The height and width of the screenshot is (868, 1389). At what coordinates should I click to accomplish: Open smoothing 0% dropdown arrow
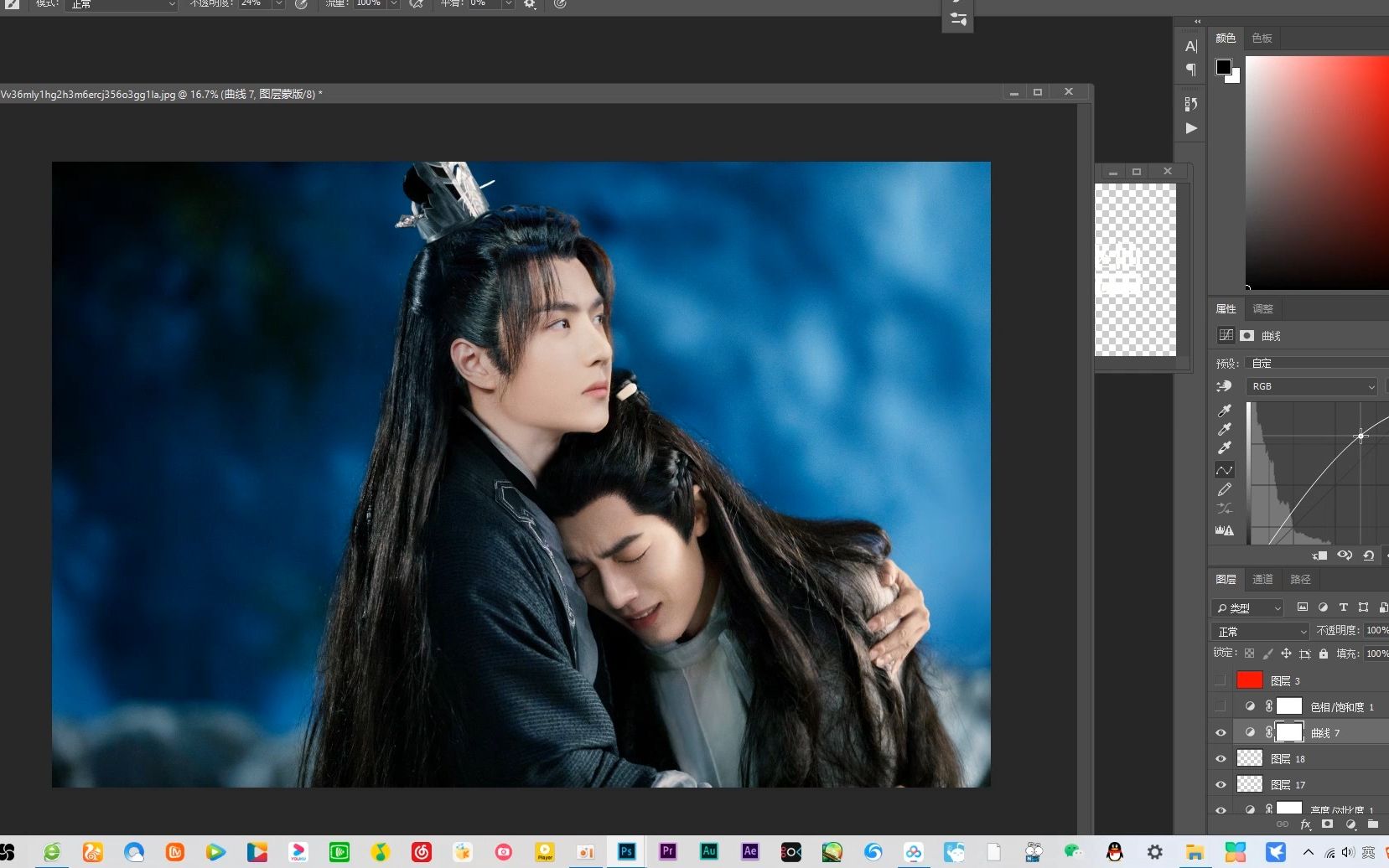coord(507,4)
